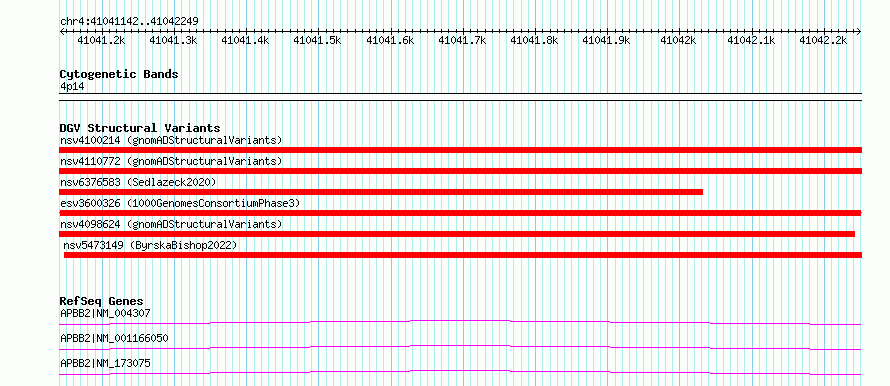Click the NM_173075 magenta gene line
This screenshot has height=386, width=890.
[x=460, y=372]
